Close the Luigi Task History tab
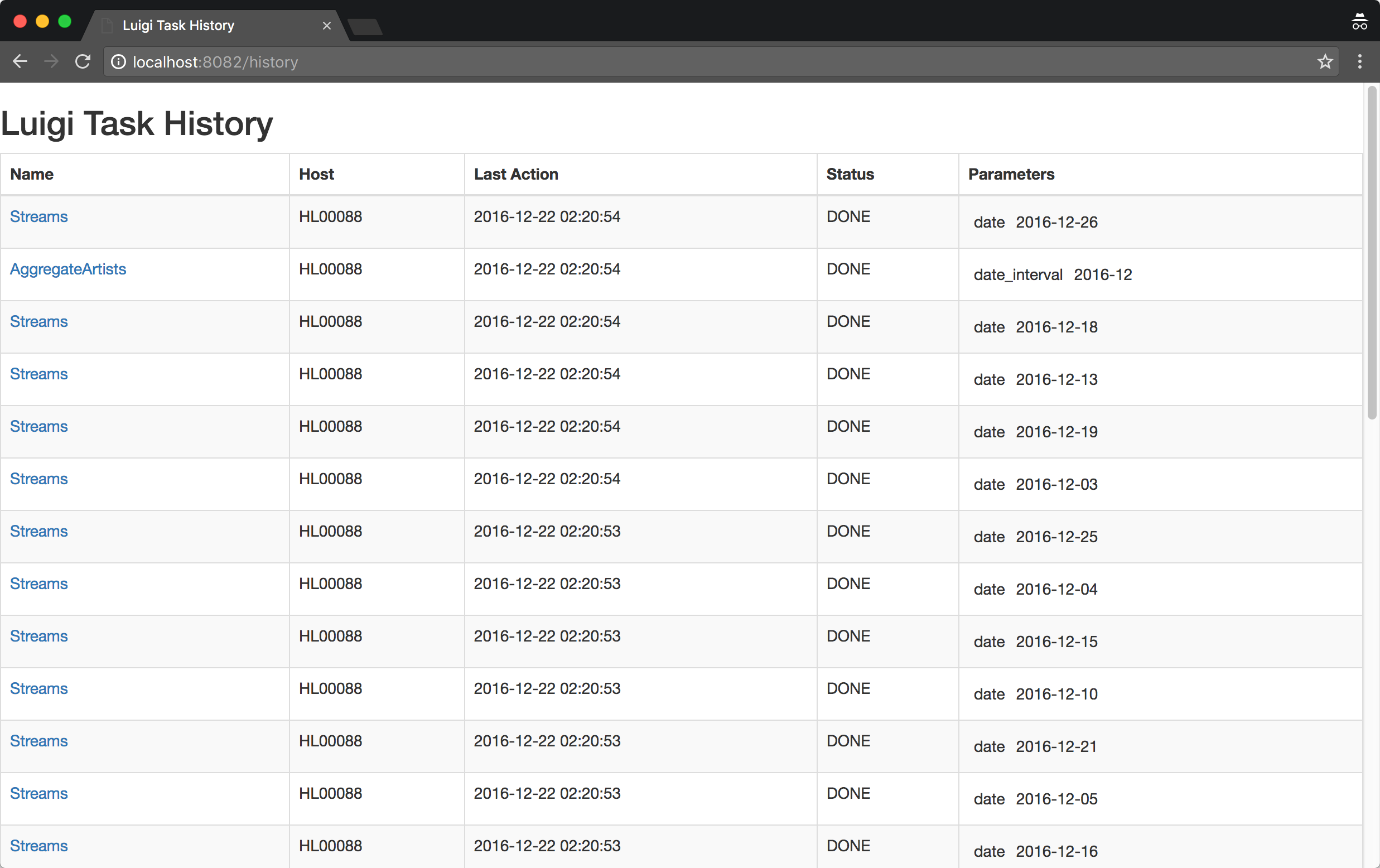The height and width of the screenshot is (868, 1380). click(x=327, y=26)
